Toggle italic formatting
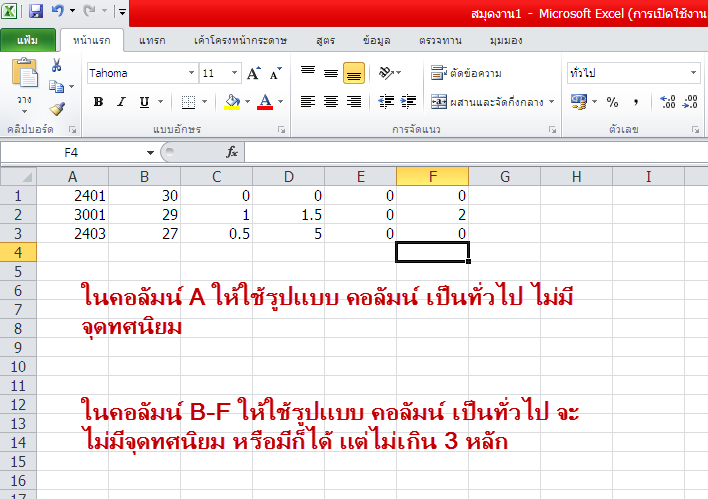This screenshot has width=708, height=499. coord(121,102)
